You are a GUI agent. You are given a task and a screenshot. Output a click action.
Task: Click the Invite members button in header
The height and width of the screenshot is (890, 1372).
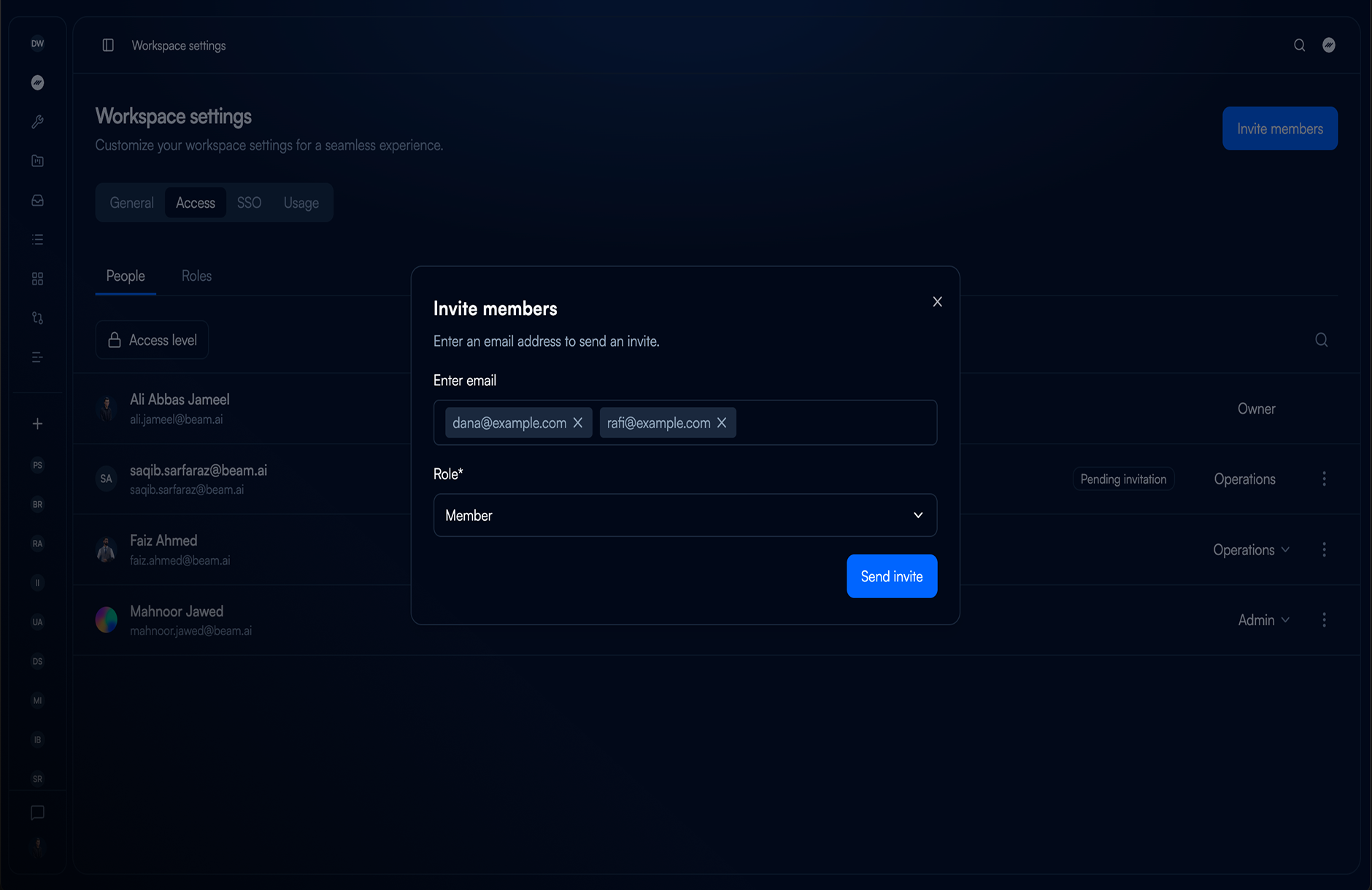(x=1280, y=128)
